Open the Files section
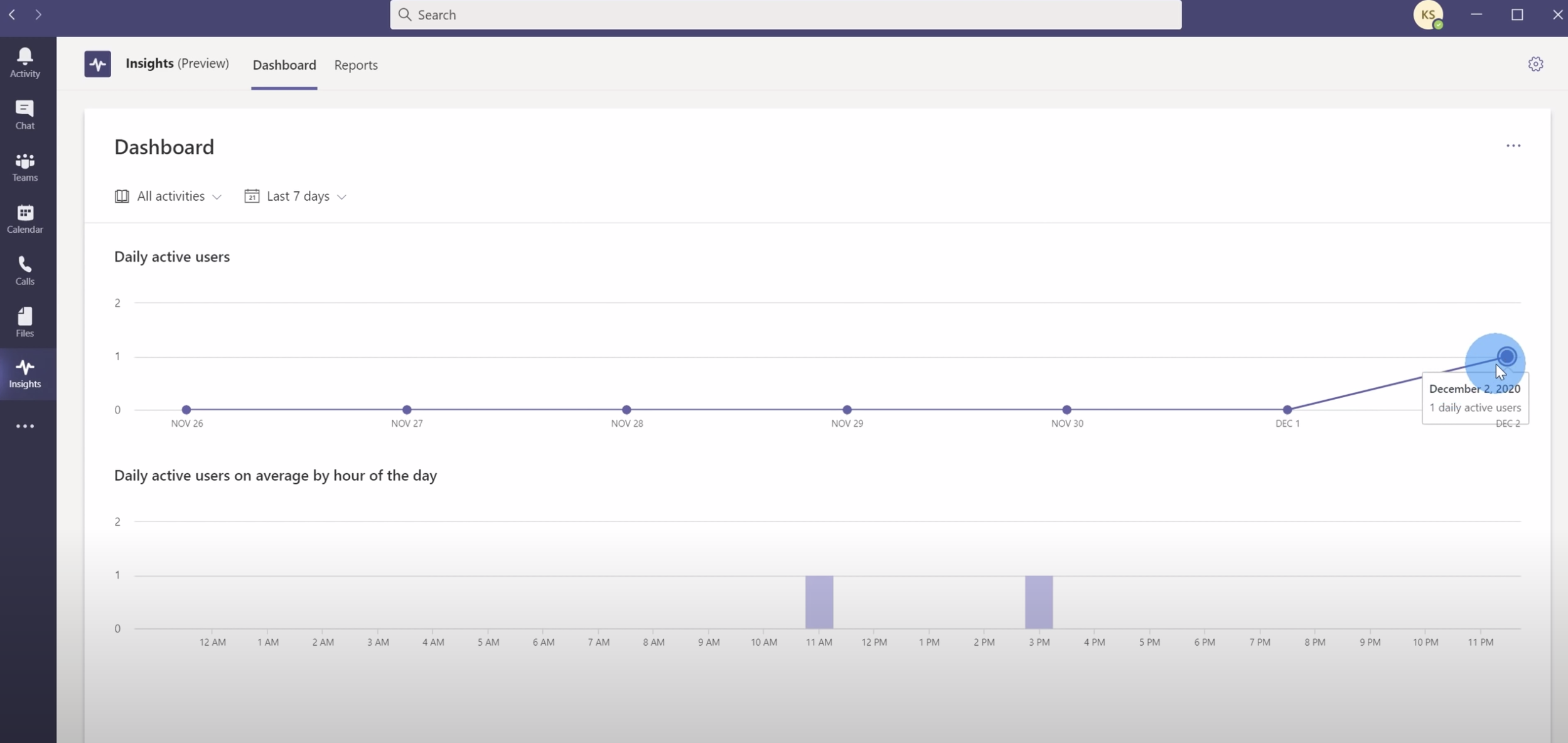The height and width of the screenshot is (743, 1568). pyautogui.click(x=24, y=321)
